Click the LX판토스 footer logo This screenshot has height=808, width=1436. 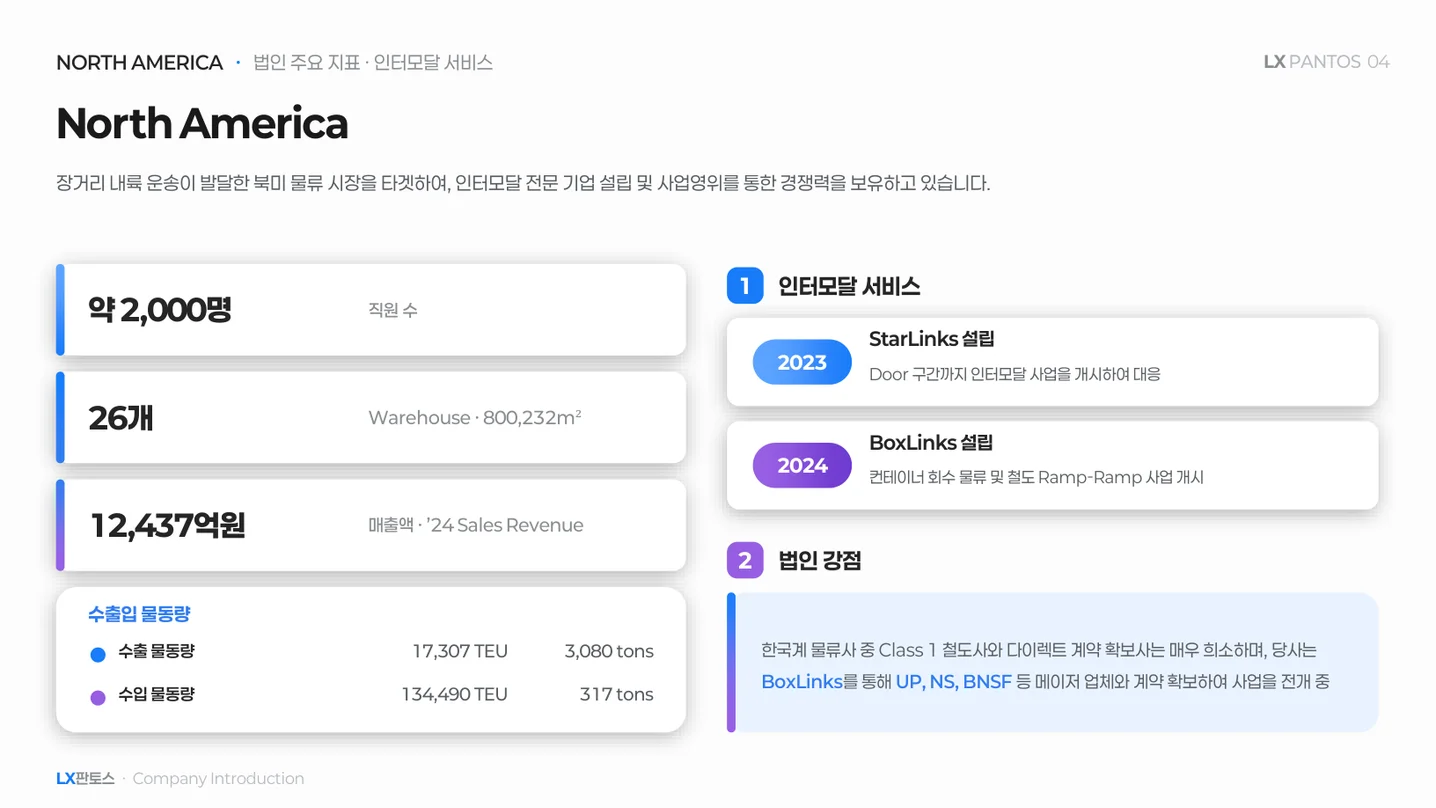[85, 778]
